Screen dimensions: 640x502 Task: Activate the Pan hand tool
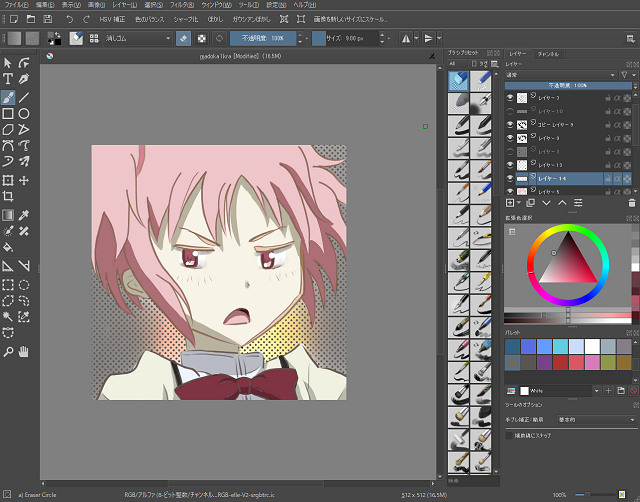(x=24, y=351)
